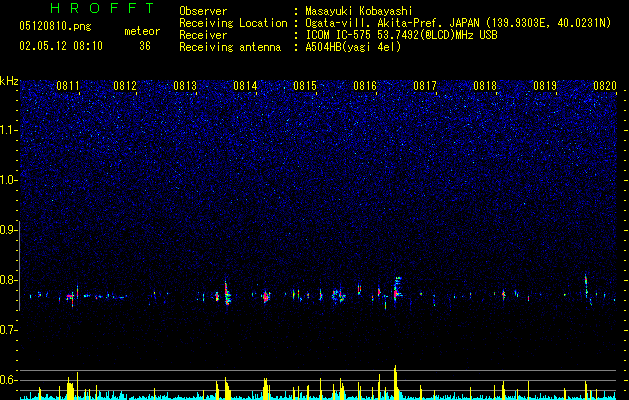This screenshot has height=400, width=629.
Task: Click the 0820 time marker
Action: (x=605, y=86)
